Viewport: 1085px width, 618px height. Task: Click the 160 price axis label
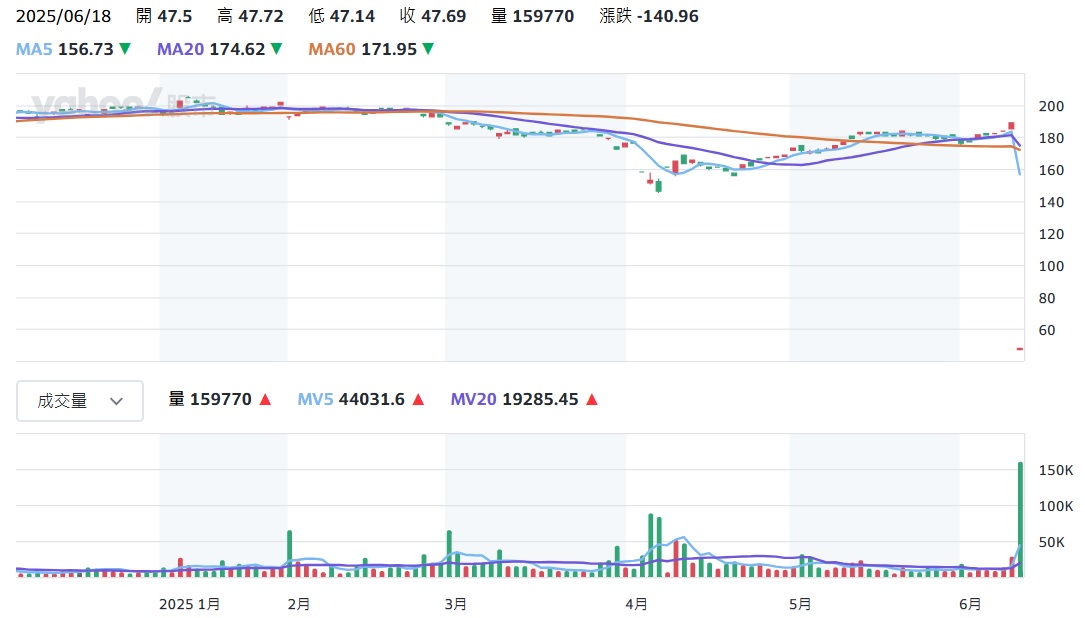point(1051,170)
